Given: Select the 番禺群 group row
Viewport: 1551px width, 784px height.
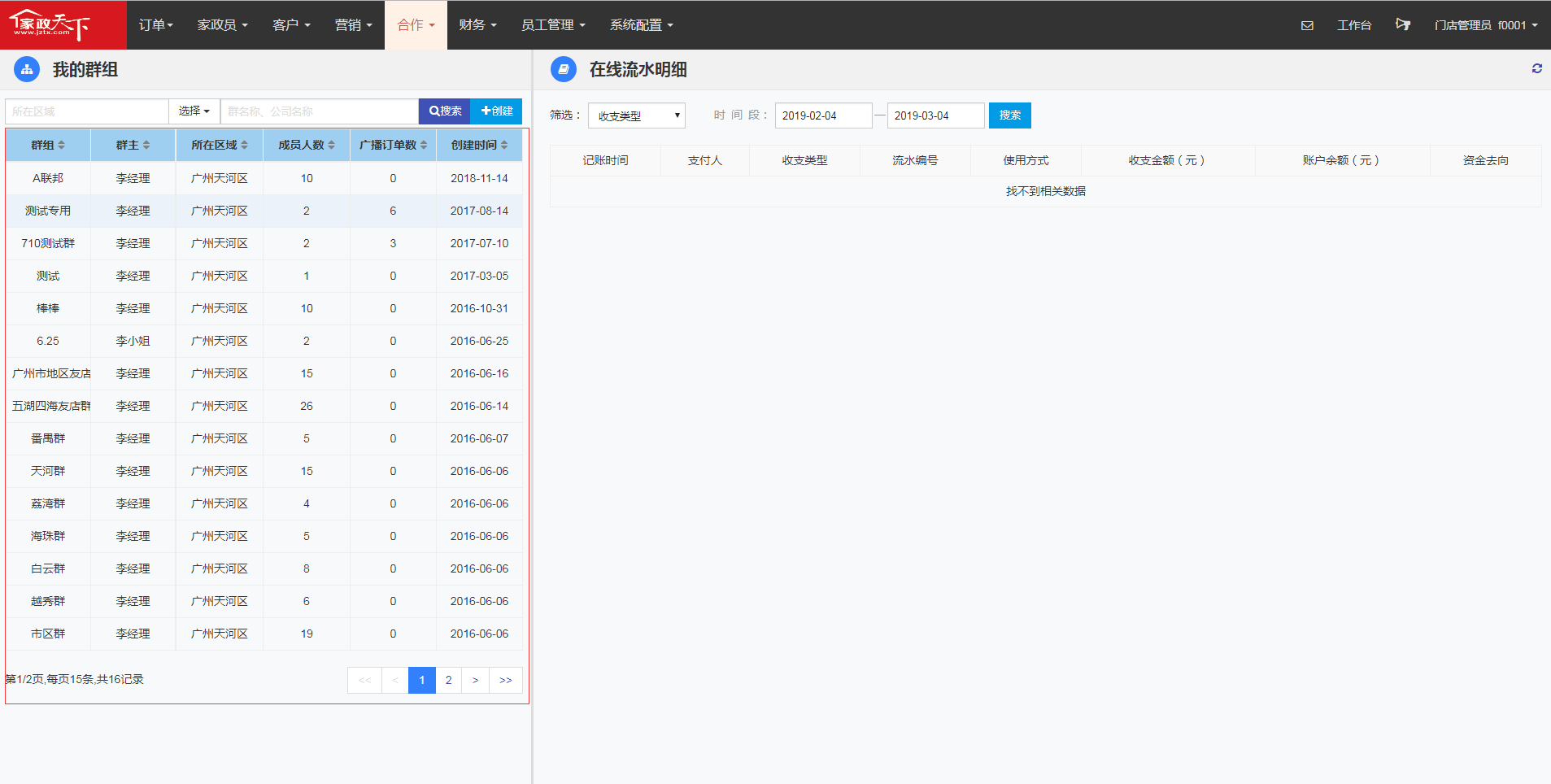Looking at the screenshot, I should point(264,438).
